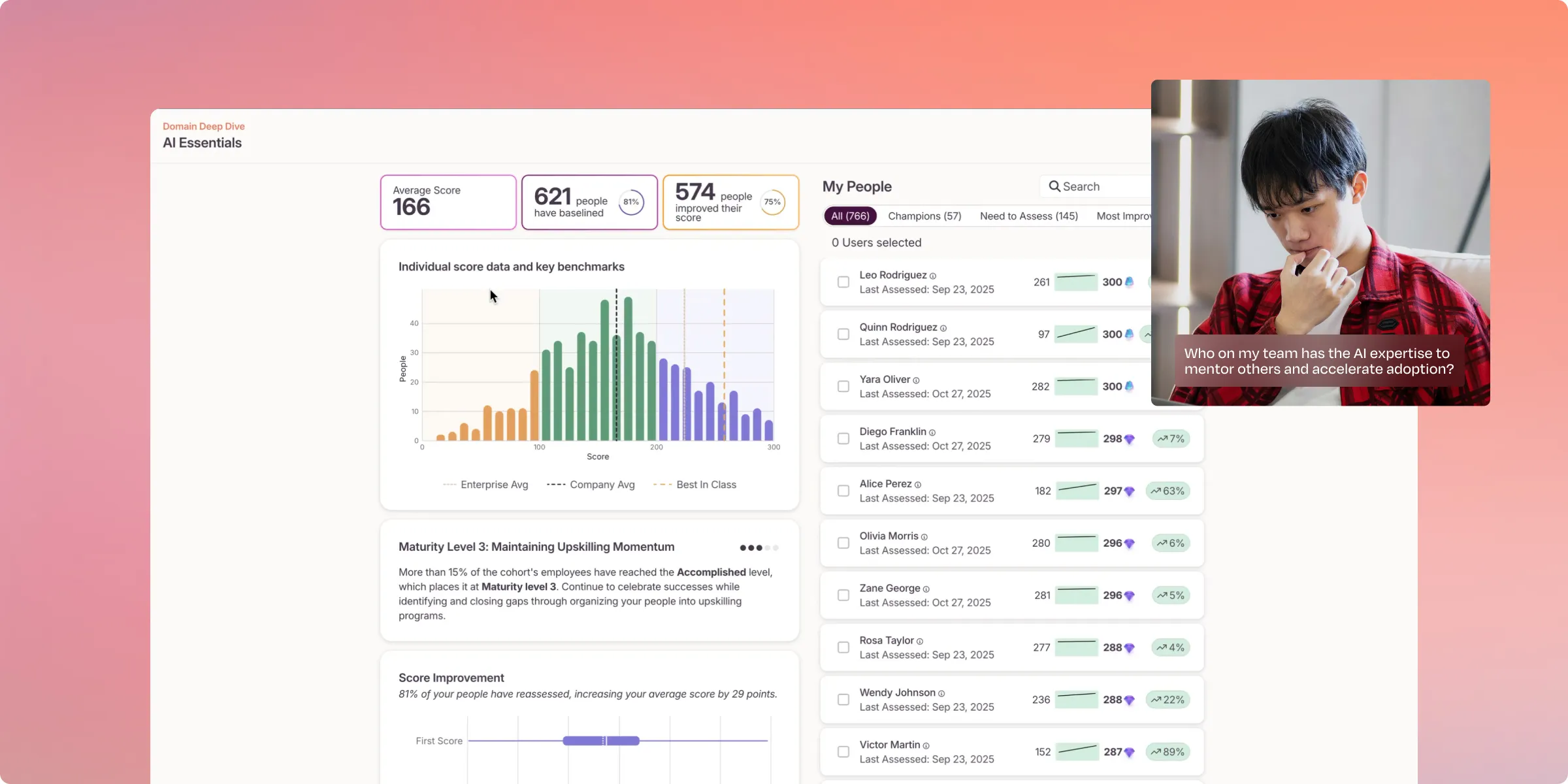Click info icon beside Quinn Rodriguez
Screen dimensions: 1568x784
point(943,328)
